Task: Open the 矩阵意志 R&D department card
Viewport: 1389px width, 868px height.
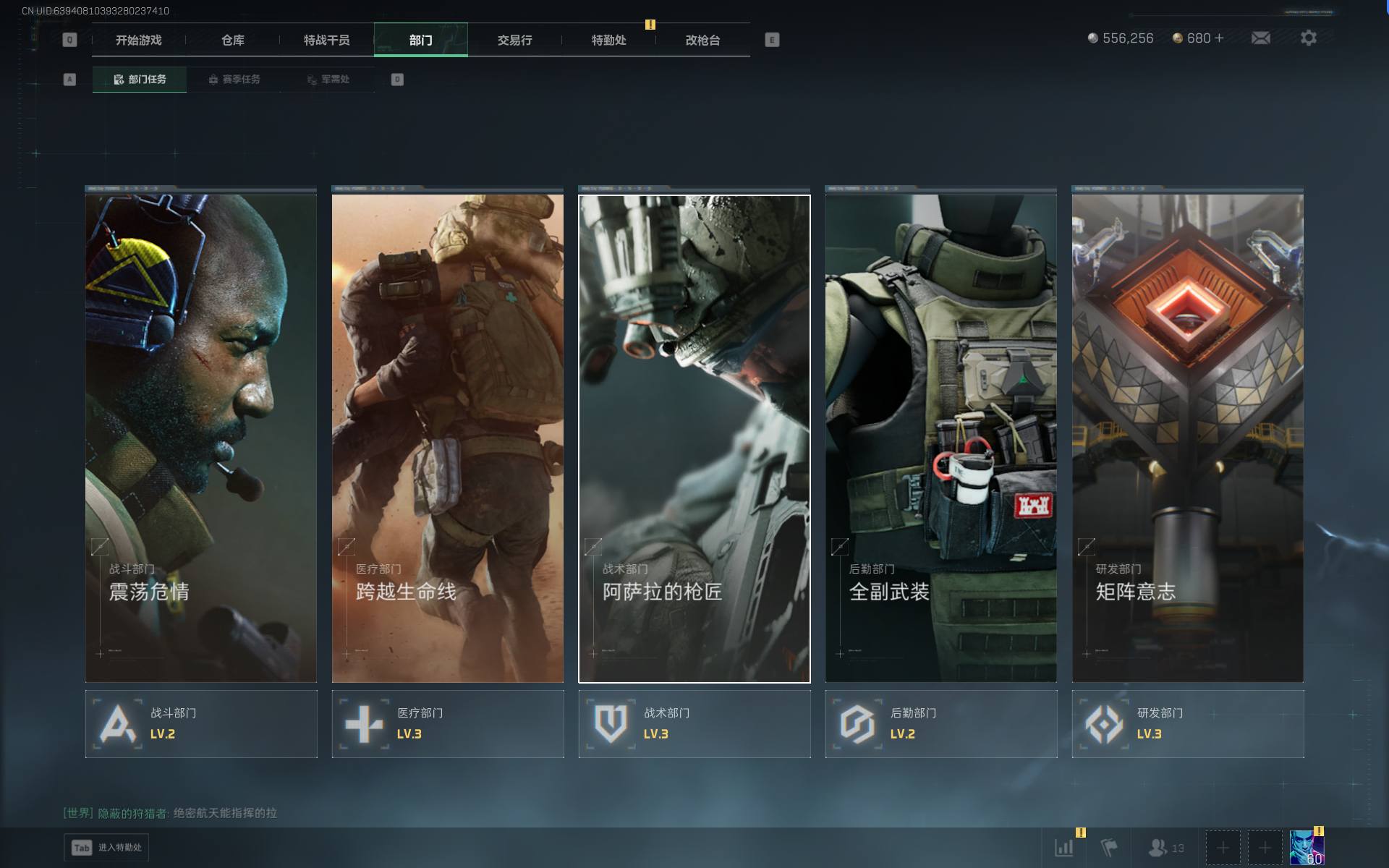Action: (x=1187, y=438)
